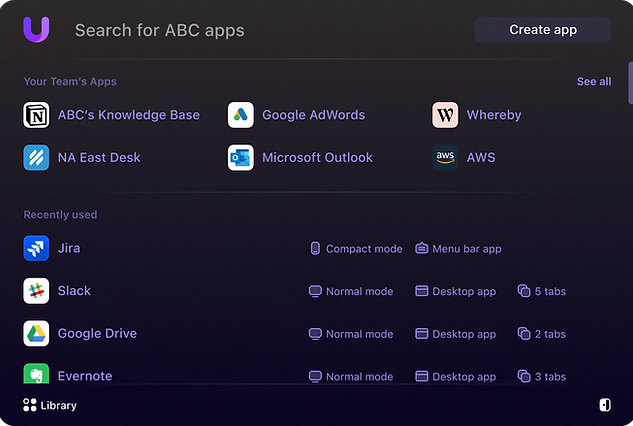The width and height of the screenshot is (633, 426).
Task: Select Slack in Recently used
Action: pyautogui.click(x=74, y=291)
